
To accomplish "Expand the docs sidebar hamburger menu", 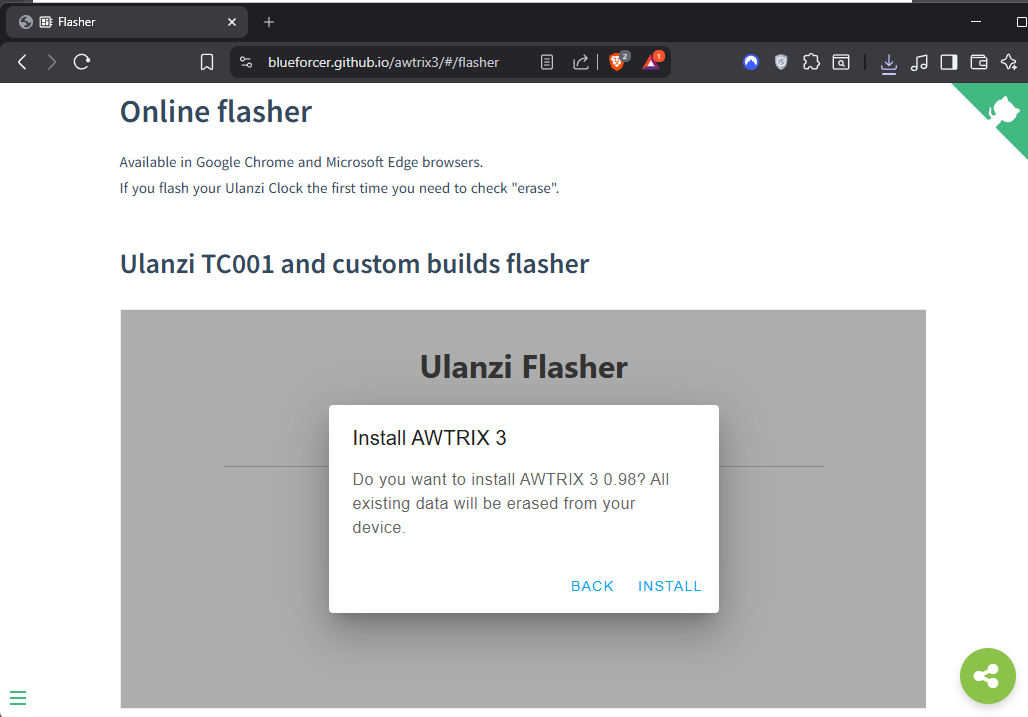I will click(x=18, y=698).
